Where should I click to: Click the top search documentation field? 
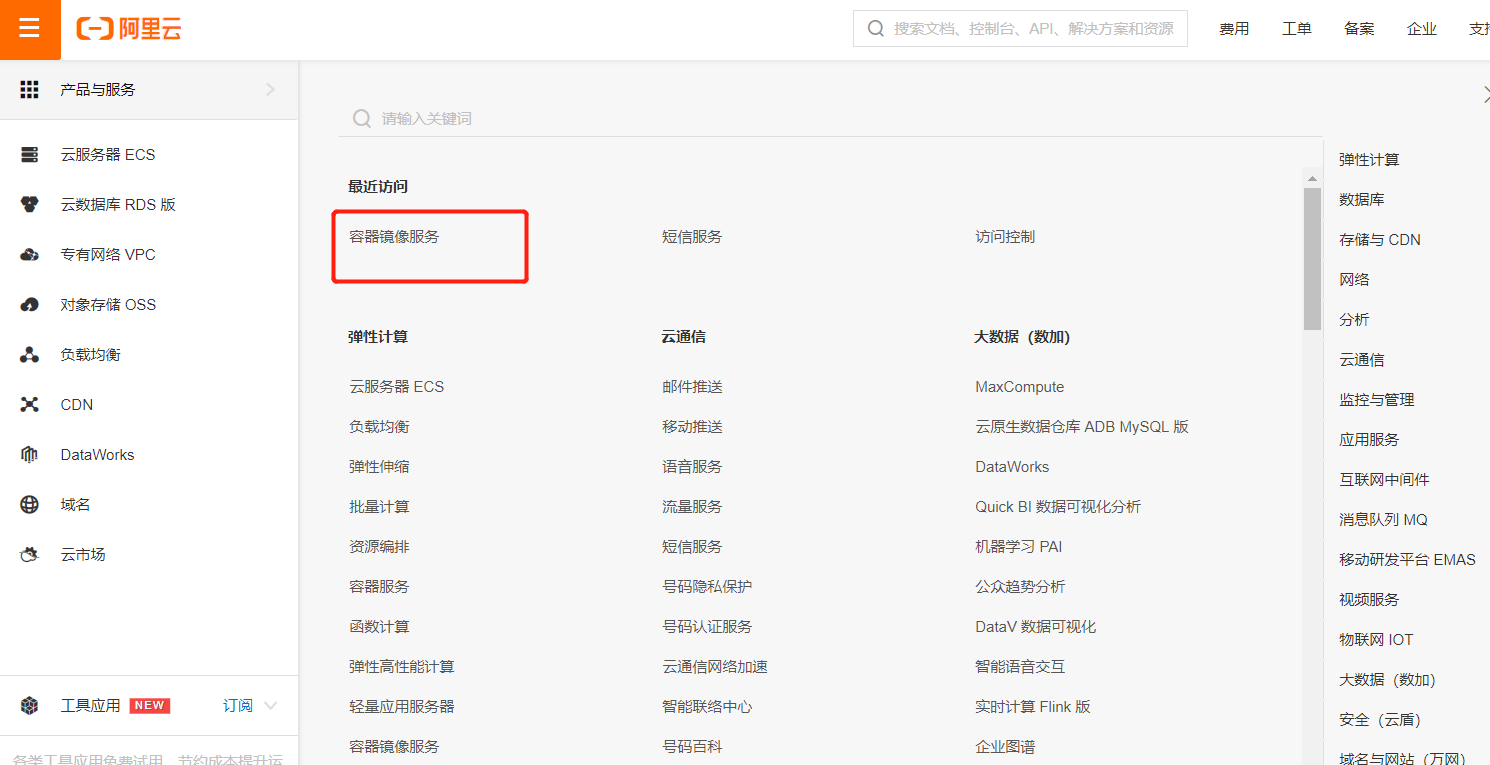pos(1020,29)
